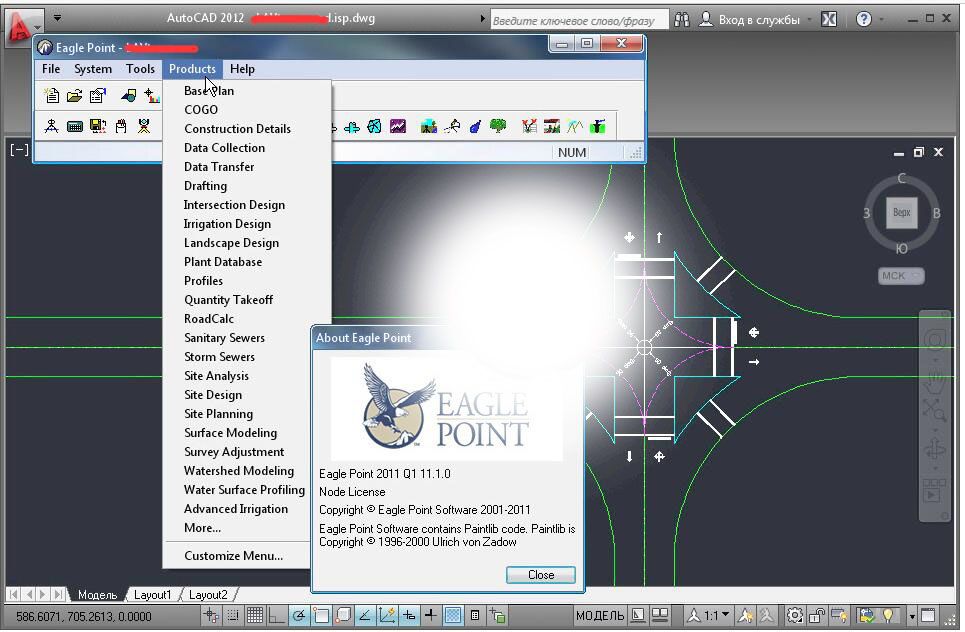Screen dimensions: 965x632
Task: Toggle Dynamic Input in status bar
Action: click(409, 615)
